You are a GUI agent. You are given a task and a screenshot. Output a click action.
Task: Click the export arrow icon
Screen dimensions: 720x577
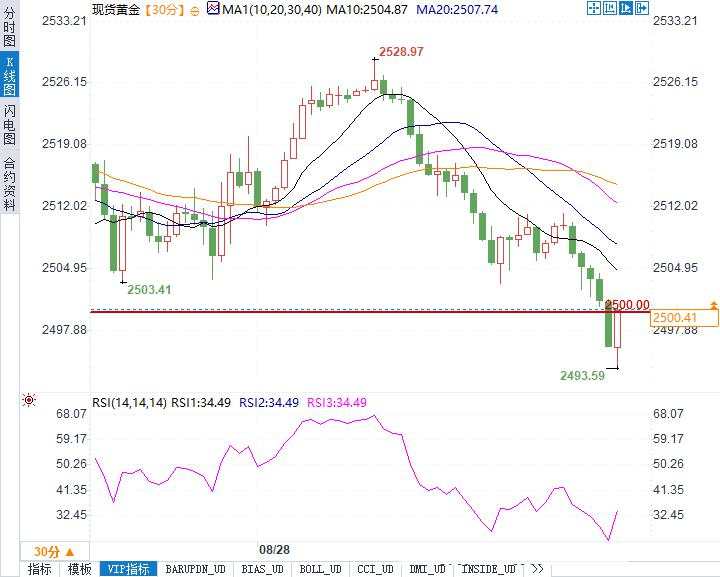click(x=641, y=8)
